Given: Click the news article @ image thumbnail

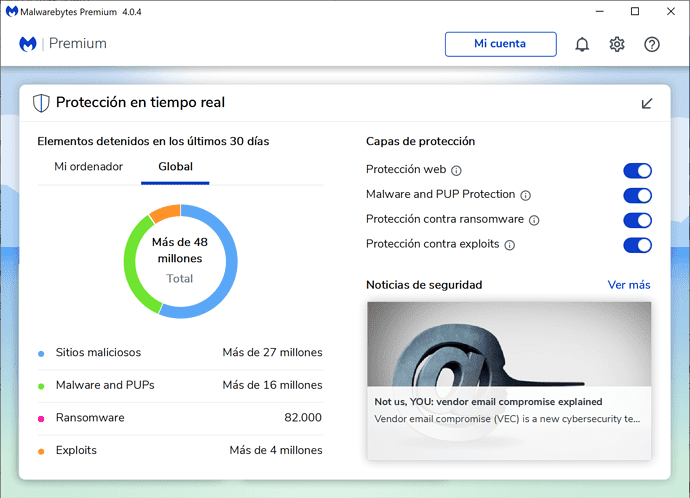Looking at the screenshot, I should tap(509, 344).
